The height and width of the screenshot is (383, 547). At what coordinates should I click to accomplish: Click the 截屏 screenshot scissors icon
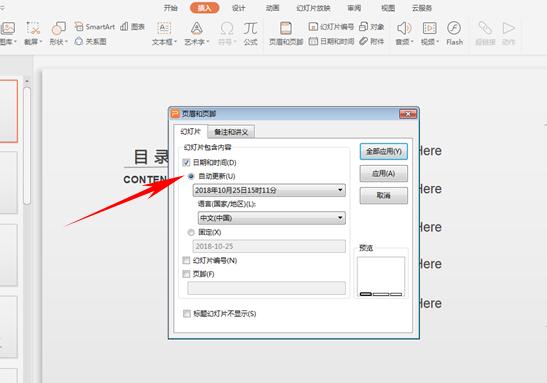coord(33,29)
